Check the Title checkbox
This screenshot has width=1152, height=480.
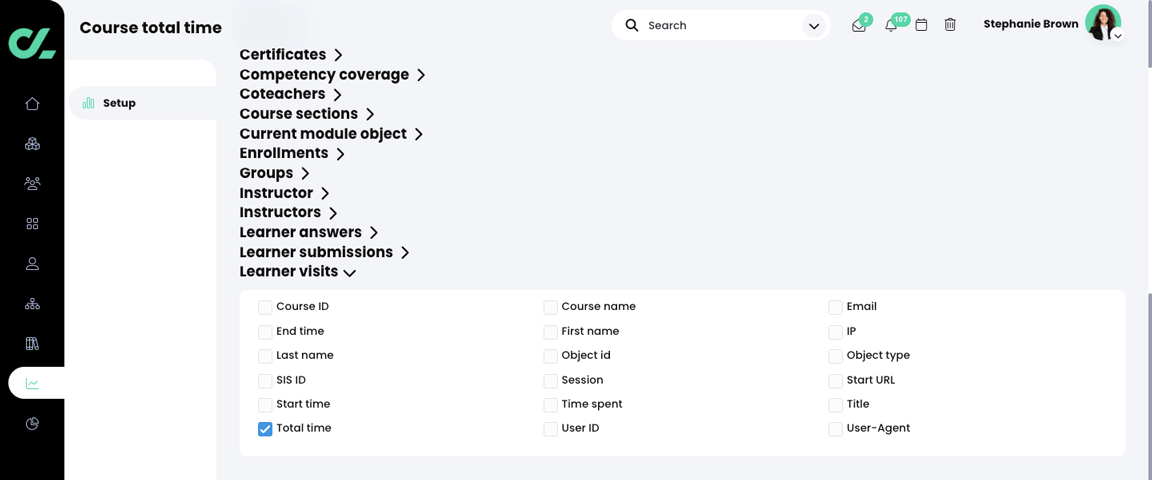835,405
